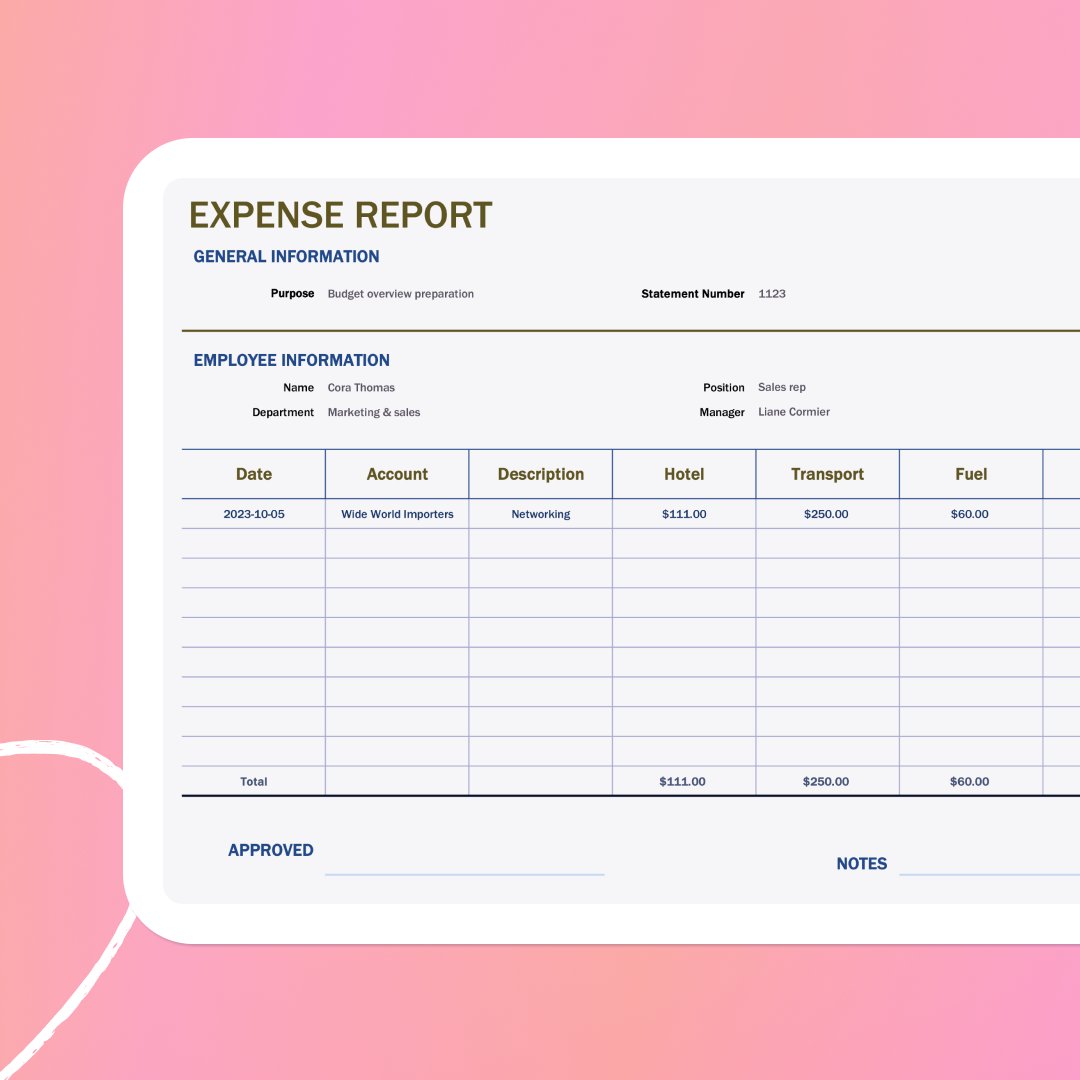Viewport: 1080px width, 1080px height.
Task: Select the GENERAL INFORMATION heading
Action: [286, 257]
